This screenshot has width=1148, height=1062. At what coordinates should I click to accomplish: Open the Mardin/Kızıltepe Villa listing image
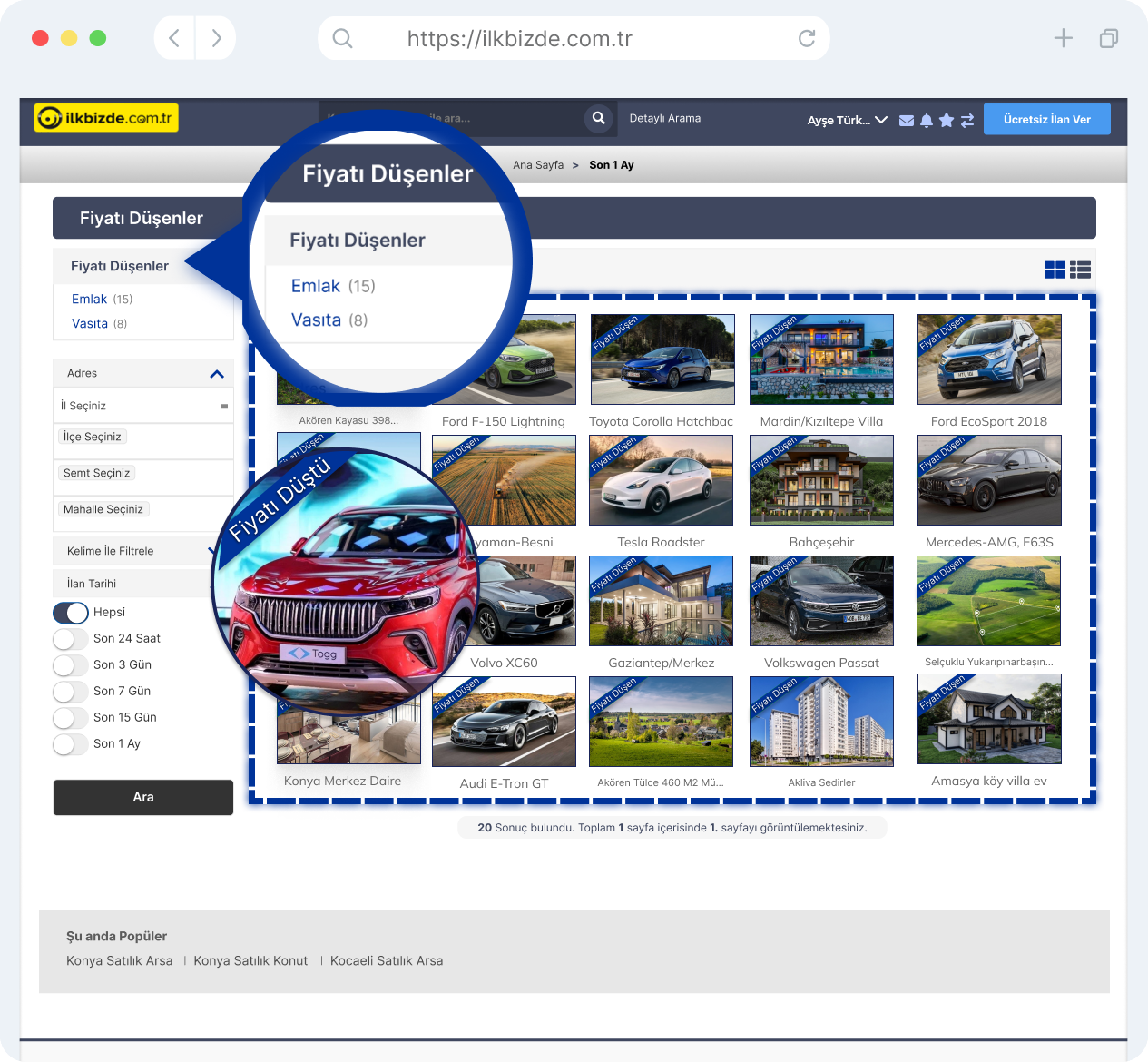coord(822,359)
